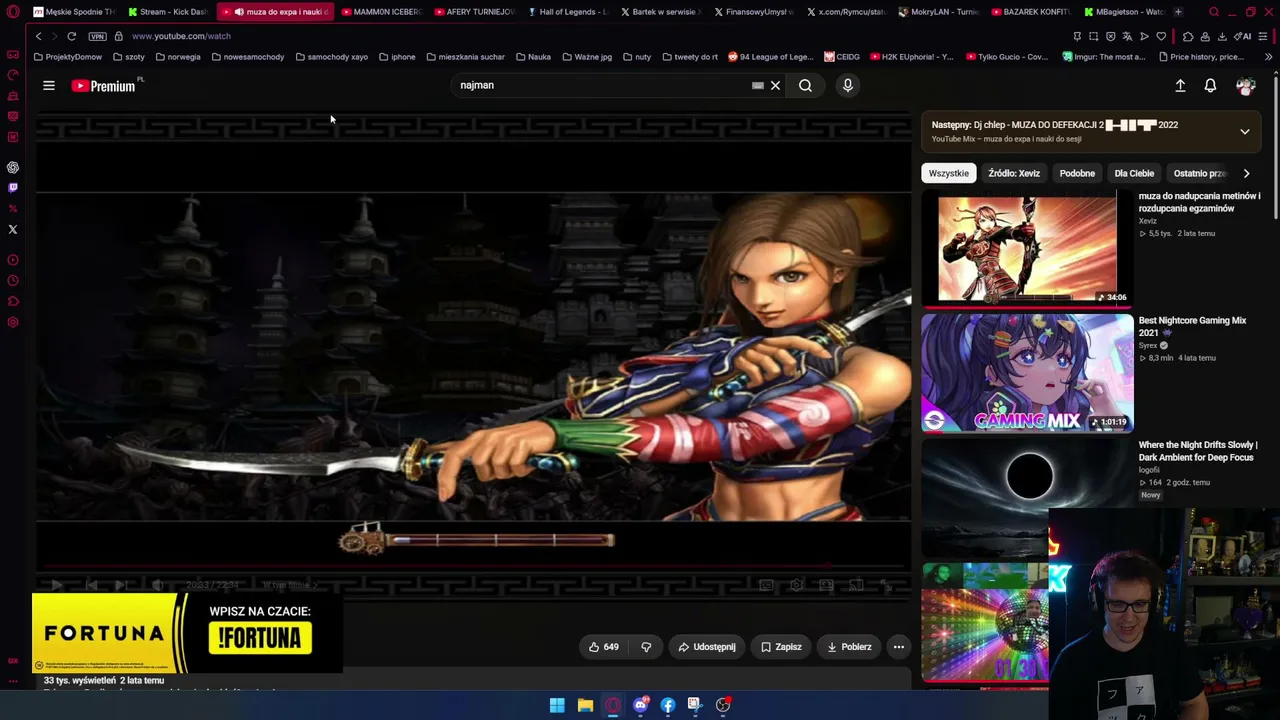1280x720 pixels.
Task: Save the video with Zapisz
Action: pyautogui.click(x=781, y=647)
